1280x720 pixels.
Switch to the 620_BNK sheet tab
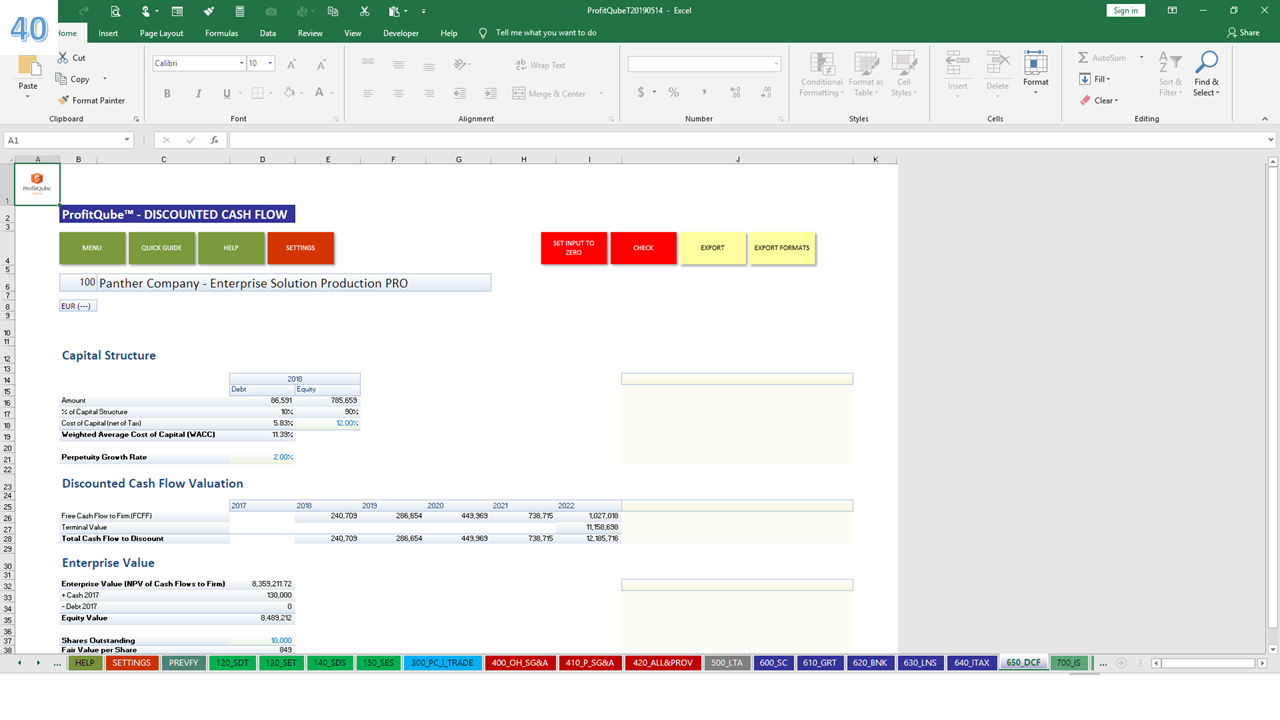point(870,663)
